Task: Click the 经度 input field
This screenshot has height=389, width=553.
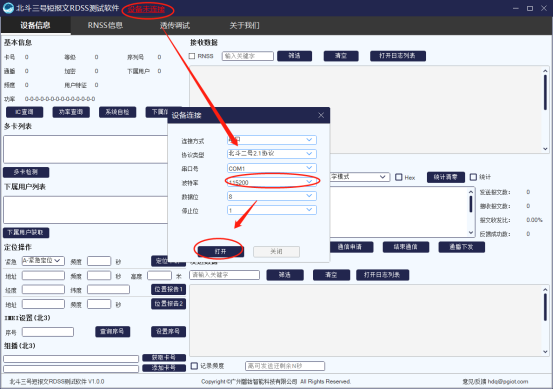Action: (x=43, y=290)
